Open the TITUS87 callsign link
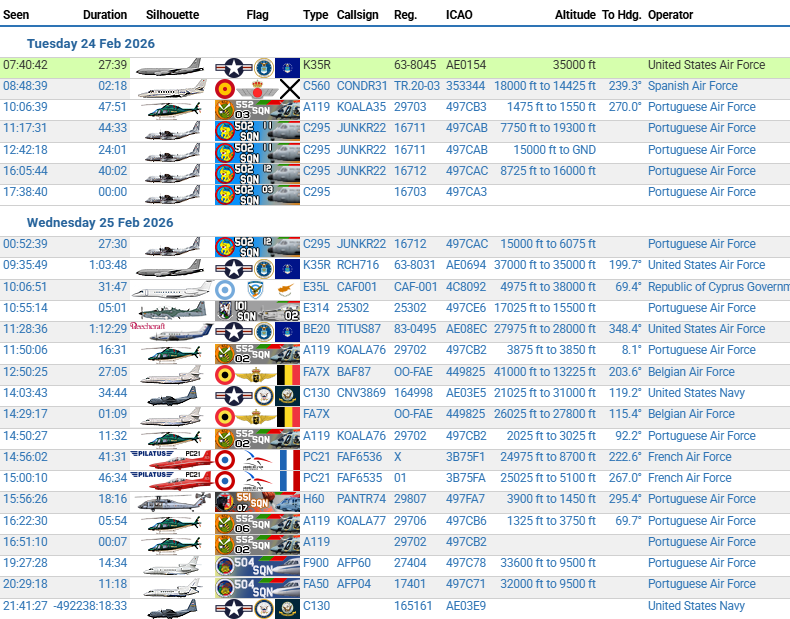 tap(362, 329)
